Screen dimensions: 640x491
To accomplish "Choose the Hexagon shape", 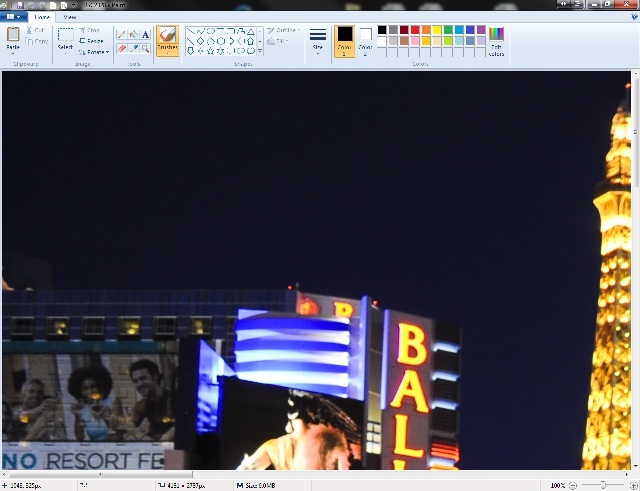I will (x=221, y=41).
